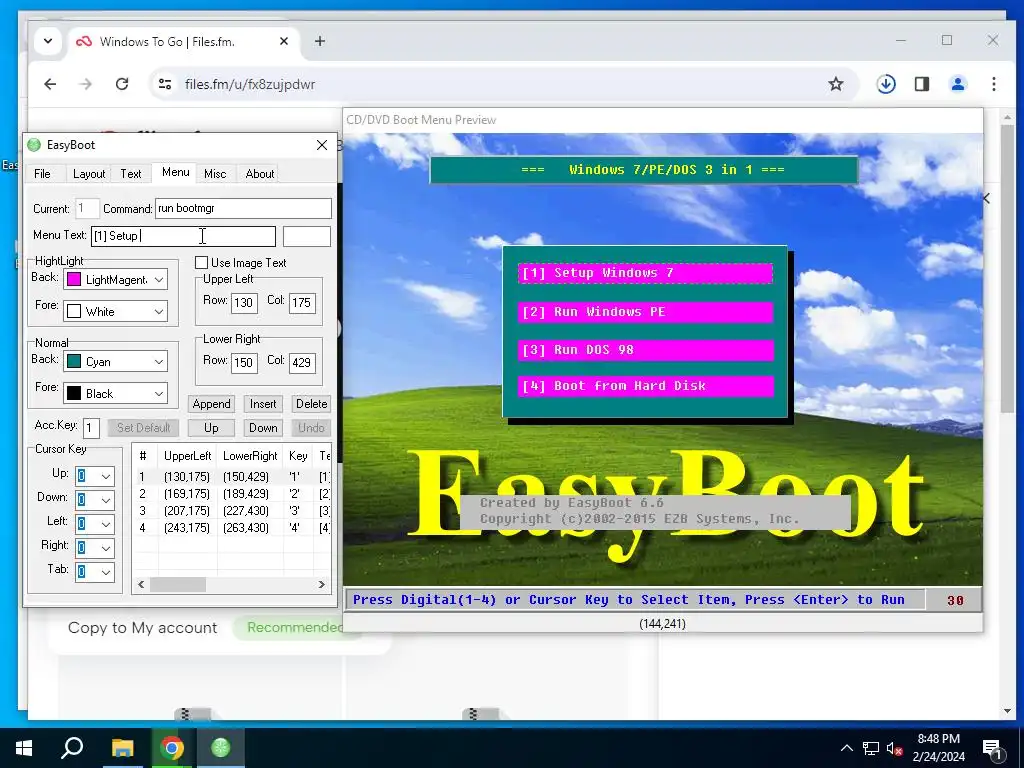Click the Menu Text input field
1024x768 pixels.
(183, 236)
